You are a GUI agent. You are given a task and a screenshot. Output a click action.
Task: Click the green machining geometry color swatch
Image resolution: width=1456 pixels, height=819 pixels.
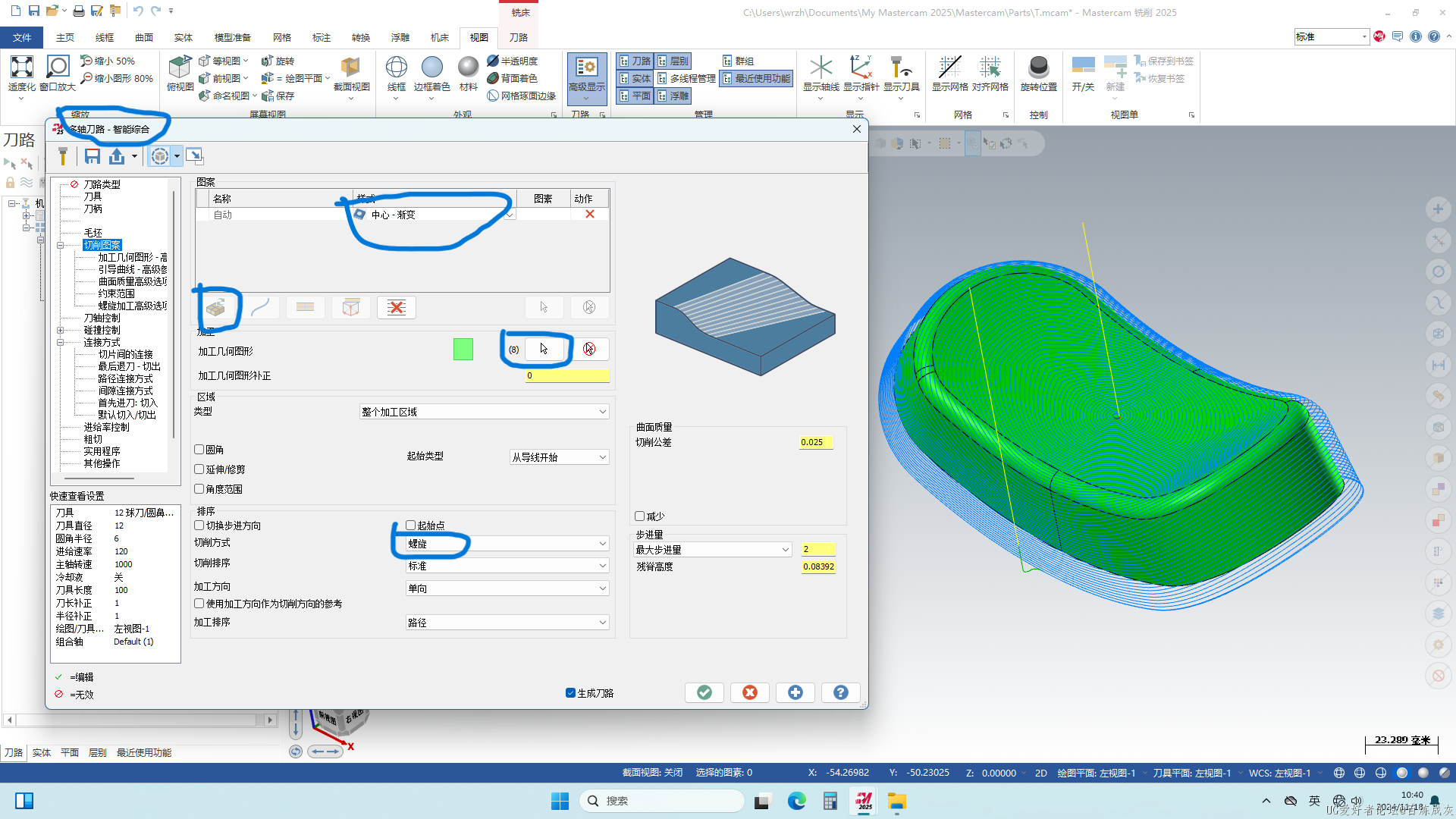click(463, 349)
